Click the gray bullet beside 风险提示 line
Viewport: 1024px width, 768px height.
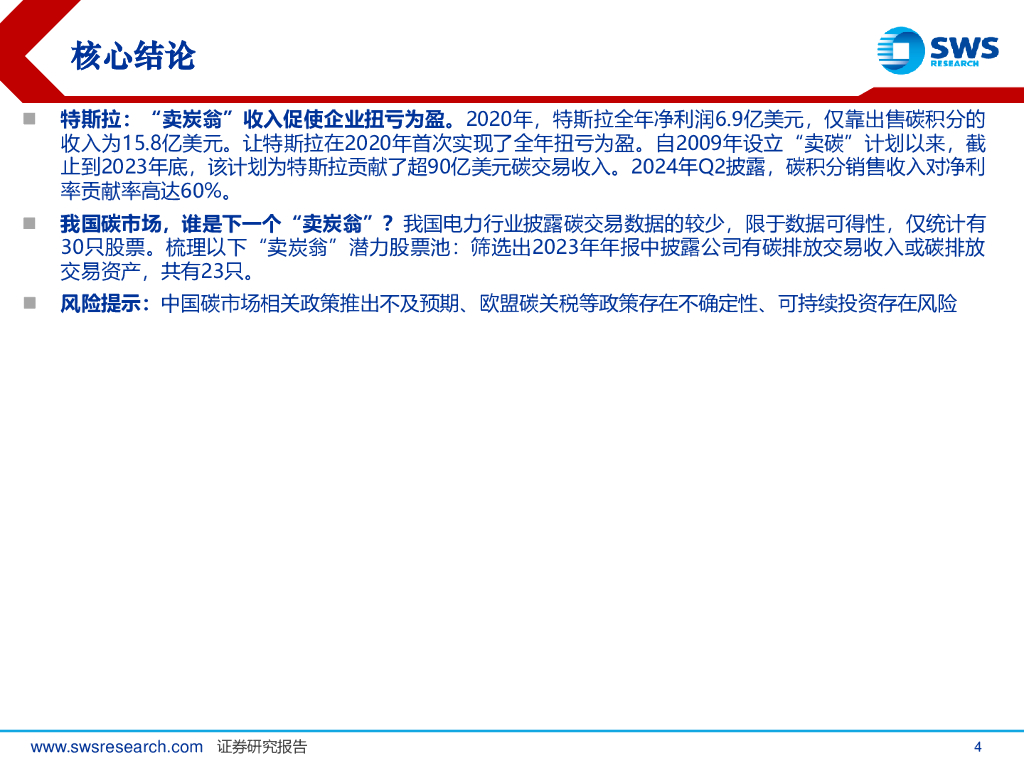point(29,303)
